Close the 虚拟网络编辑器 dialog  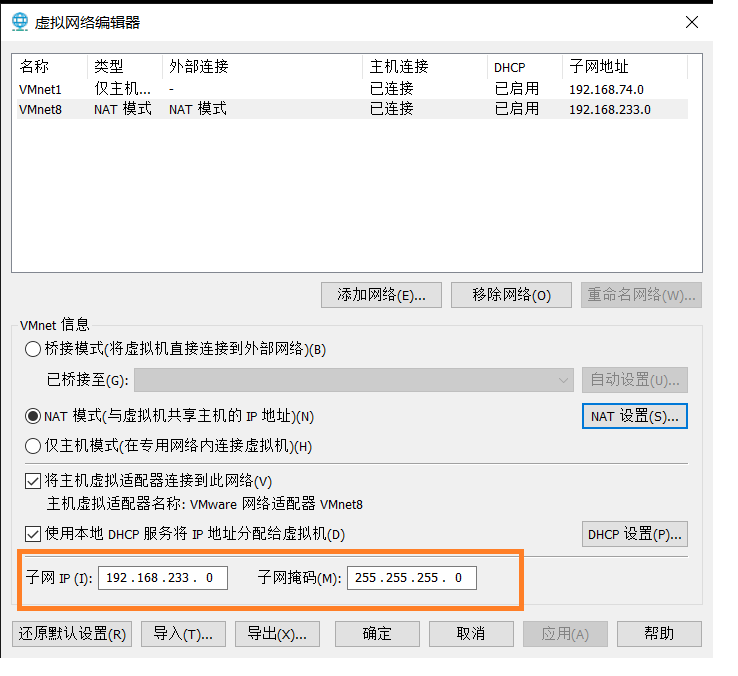point(691,22)
